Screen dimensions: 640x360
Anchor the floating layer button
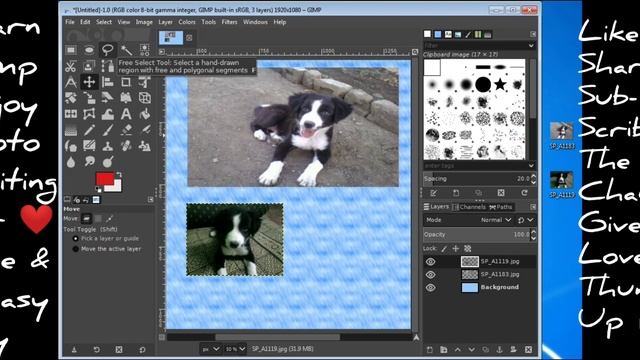[499, 350]
